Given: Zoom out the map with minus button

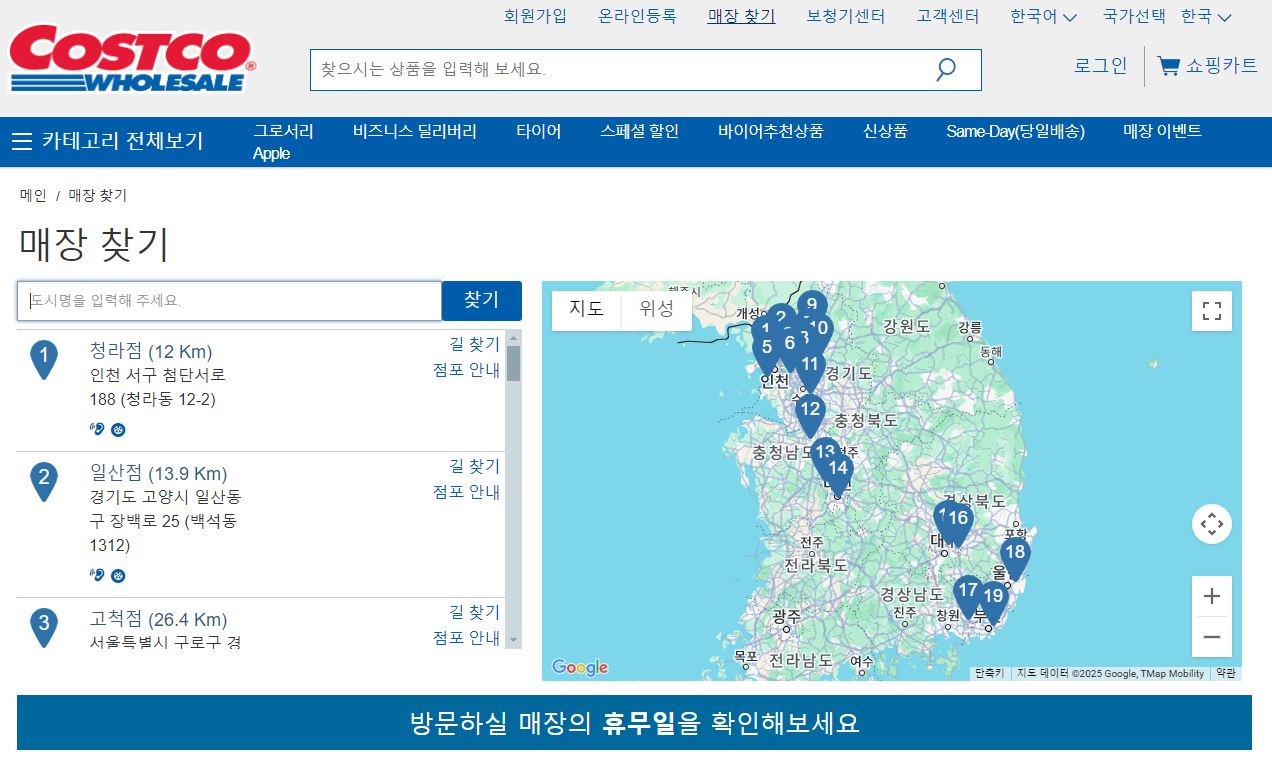Looking at the screenshot, I should pos(1212,637).
